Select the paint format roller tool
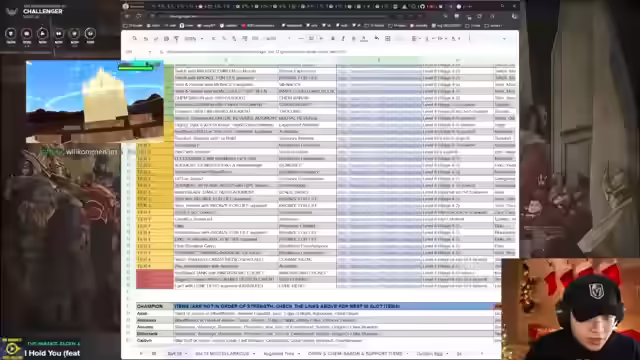This screenshot has height=360, width=640. coord(176,39)
